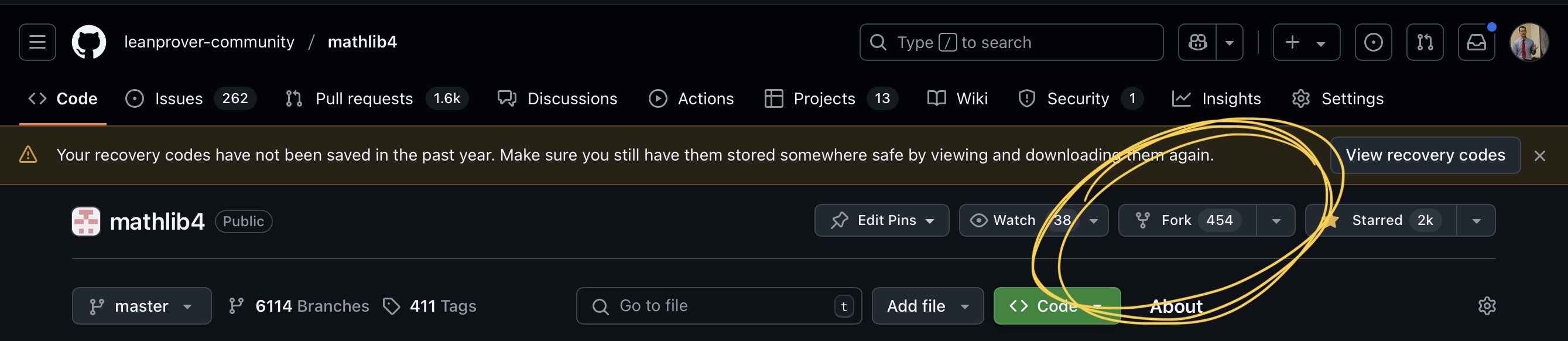Open the issues circle icon in header

coord(1372,42)
